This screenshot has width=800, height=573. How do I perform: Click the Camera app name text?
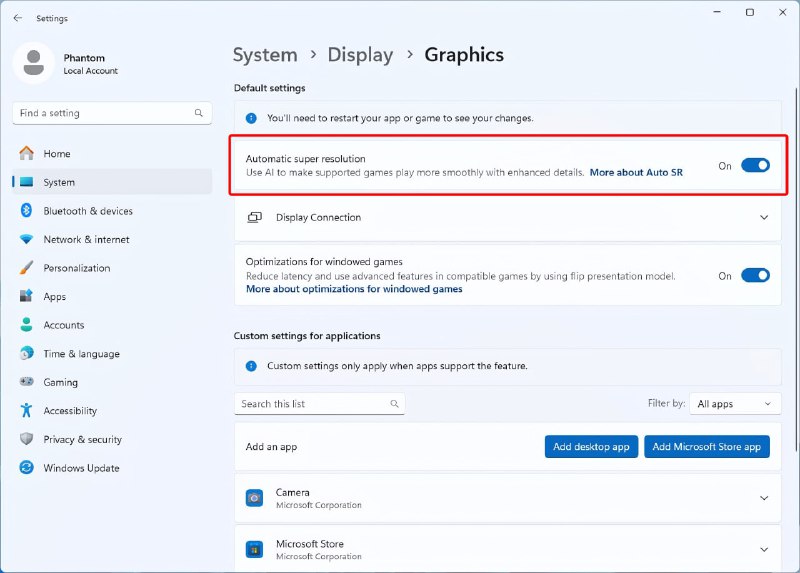click(292, 492)
